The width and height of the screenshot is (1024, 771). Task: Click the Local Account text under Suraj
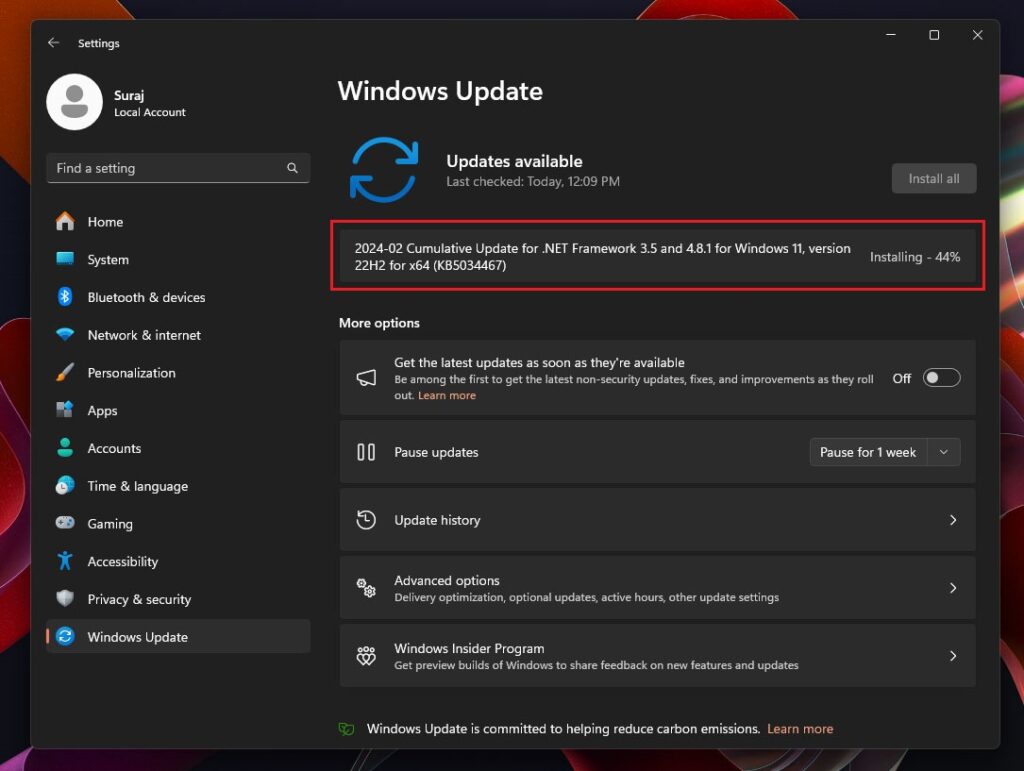(x=150, y=112)
